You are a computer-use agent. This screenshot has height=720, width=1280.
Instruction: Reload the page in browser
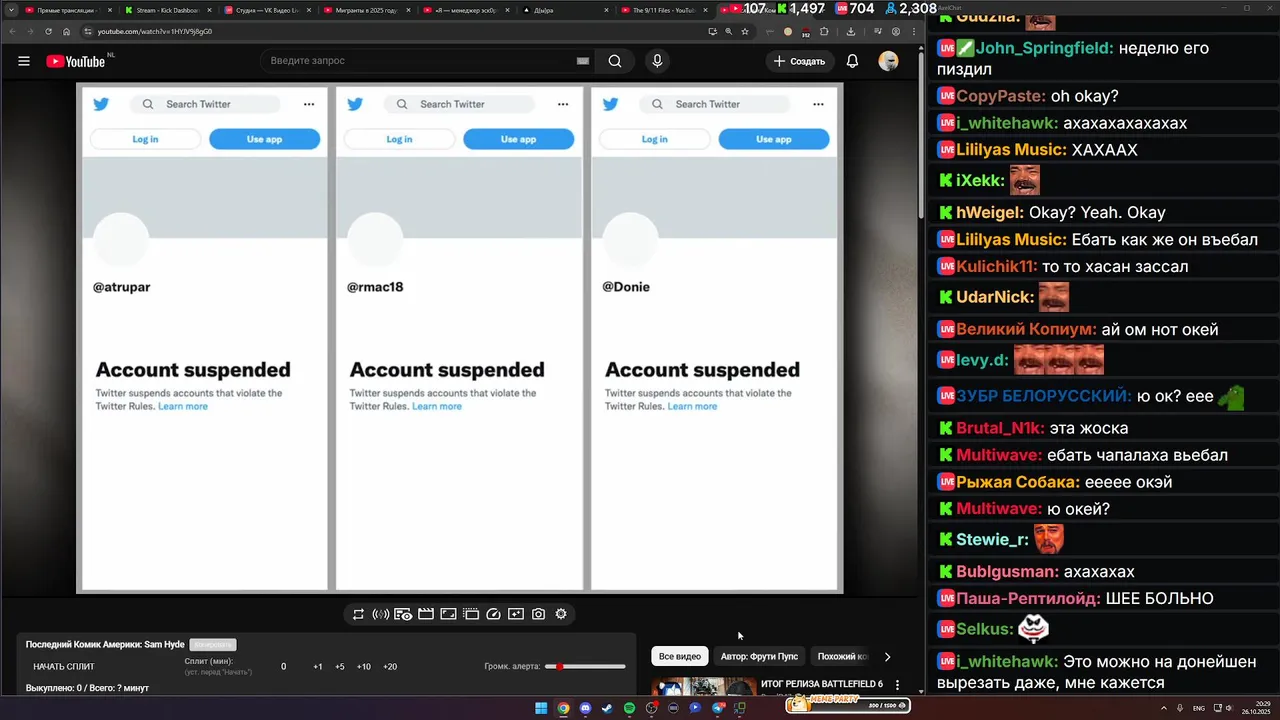click(x=48, y=31)
